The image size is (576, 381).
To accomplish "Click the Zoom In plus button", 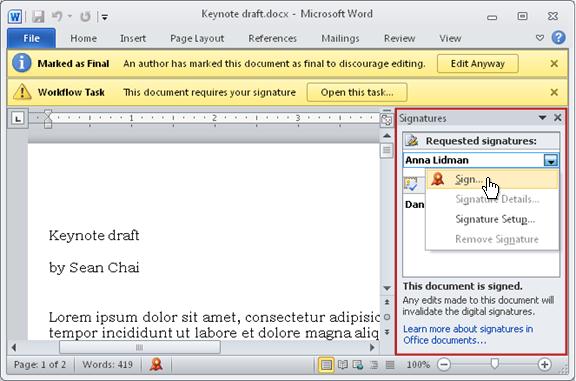I will (544, 365).
